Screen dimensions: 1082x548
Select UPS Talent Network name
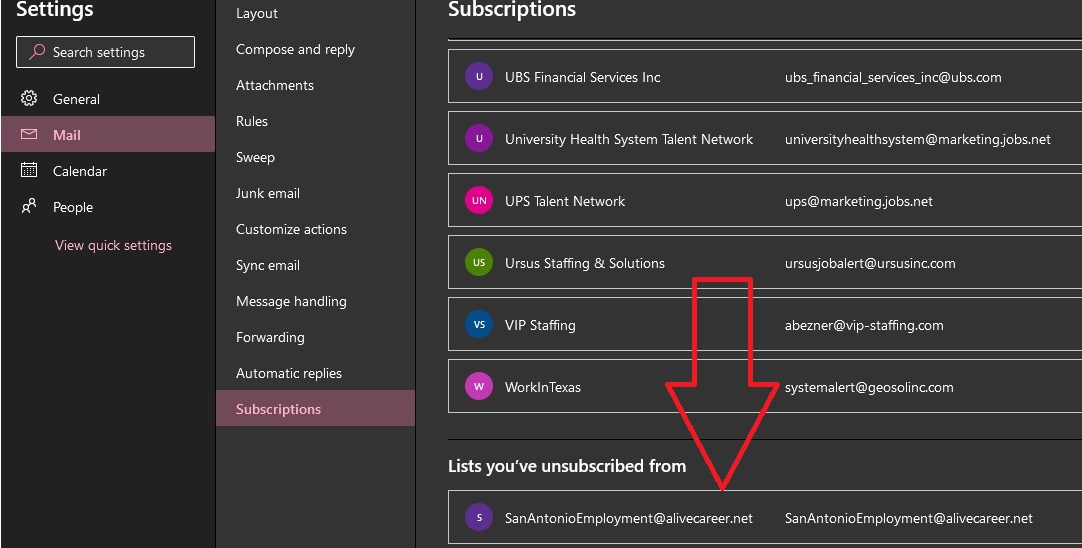pyautogui.click(x=564, y=202)
